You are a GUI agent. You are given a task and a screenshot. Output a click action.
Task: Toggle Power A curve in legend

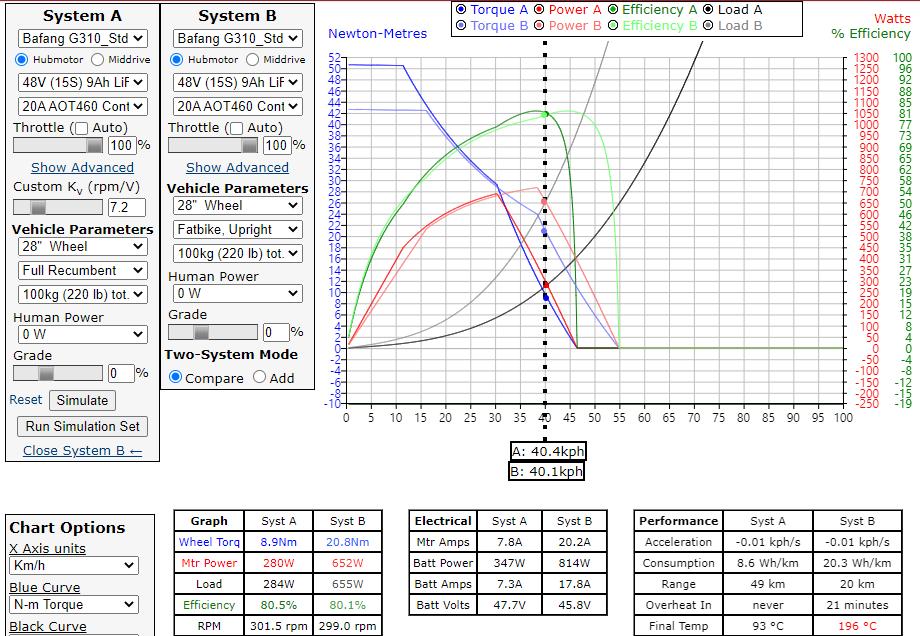coord(539,9)
